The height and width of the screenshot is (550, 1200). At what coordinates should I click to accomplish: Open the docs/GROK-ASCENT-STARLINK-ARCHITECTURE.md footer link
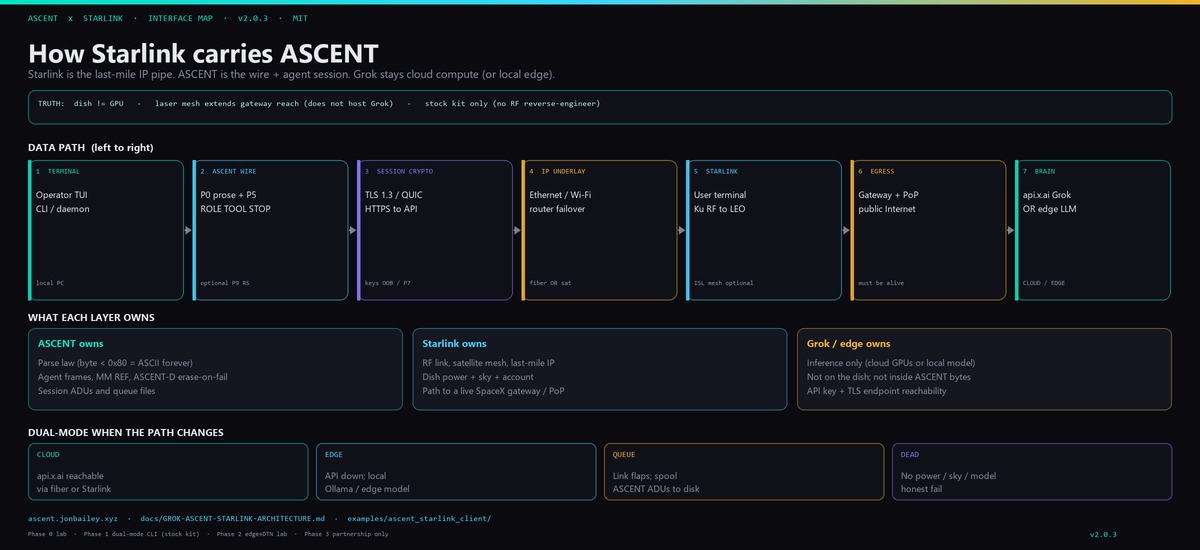point(233,519)
